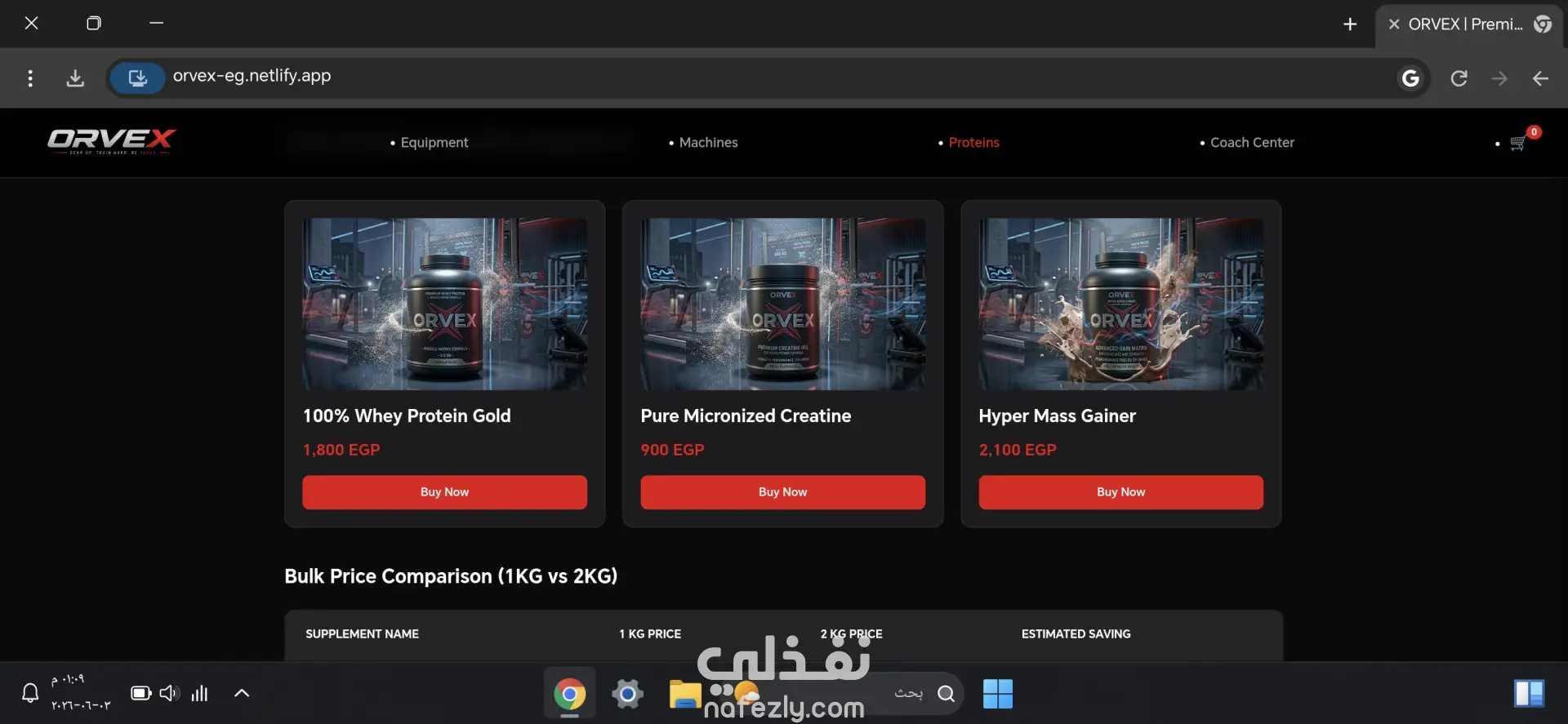This screenshot has height=724, width=1568.
Task: Click the orvex-eg.netlify.app address bar
Action: [x=768, y=78]
